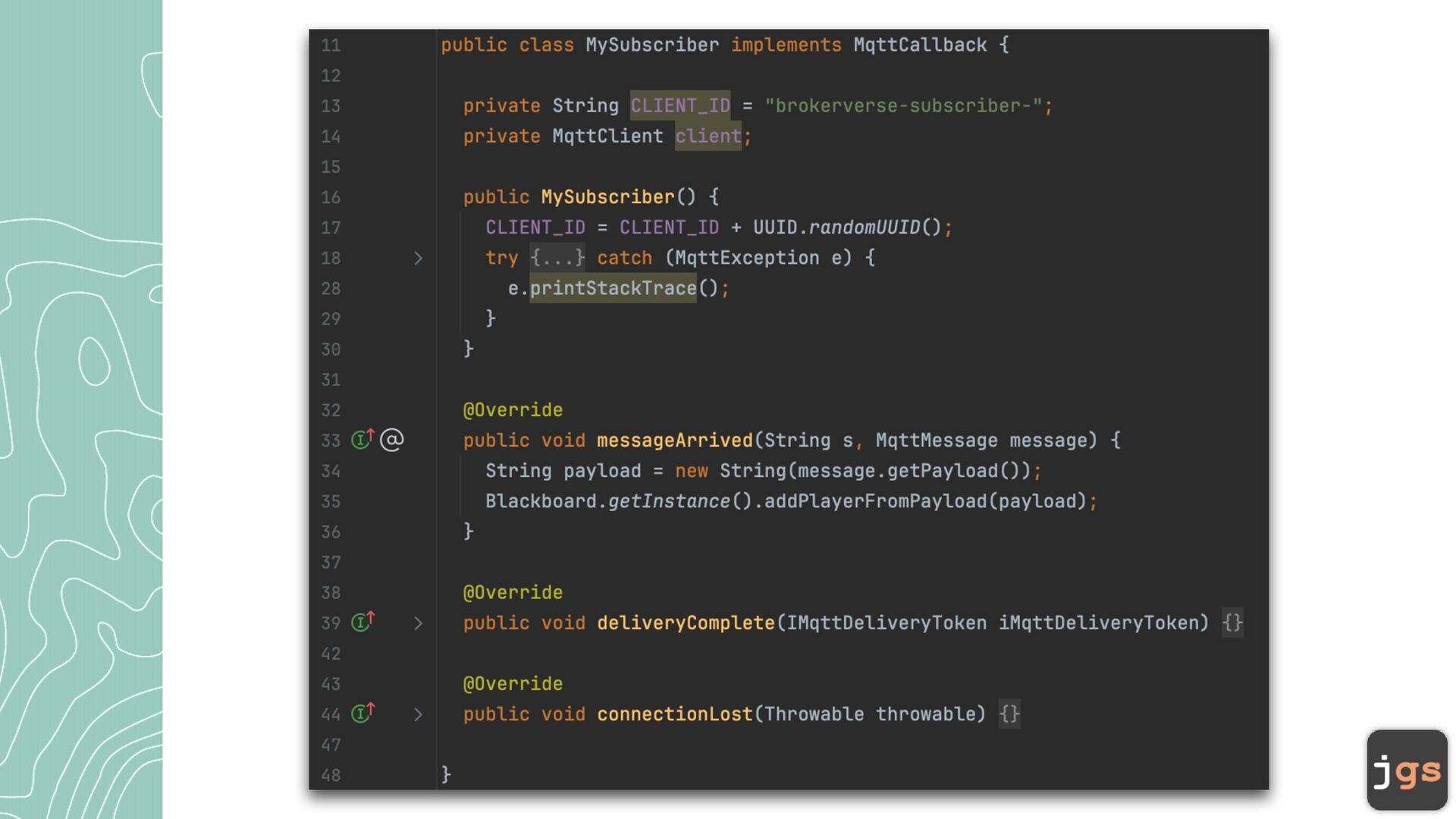Click folded {} placeholder after deliveryComplete
The width and height of the screenshot is (1456, 819).
pos(1232,623)
